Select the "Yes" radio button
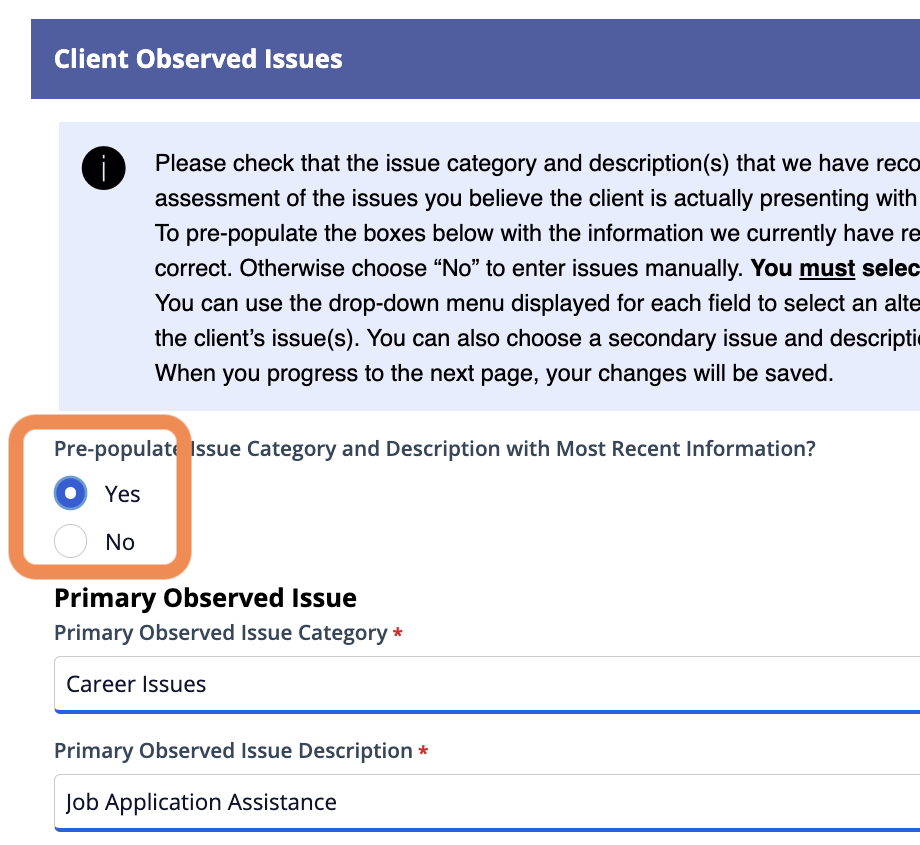 [x=71, y=493]
